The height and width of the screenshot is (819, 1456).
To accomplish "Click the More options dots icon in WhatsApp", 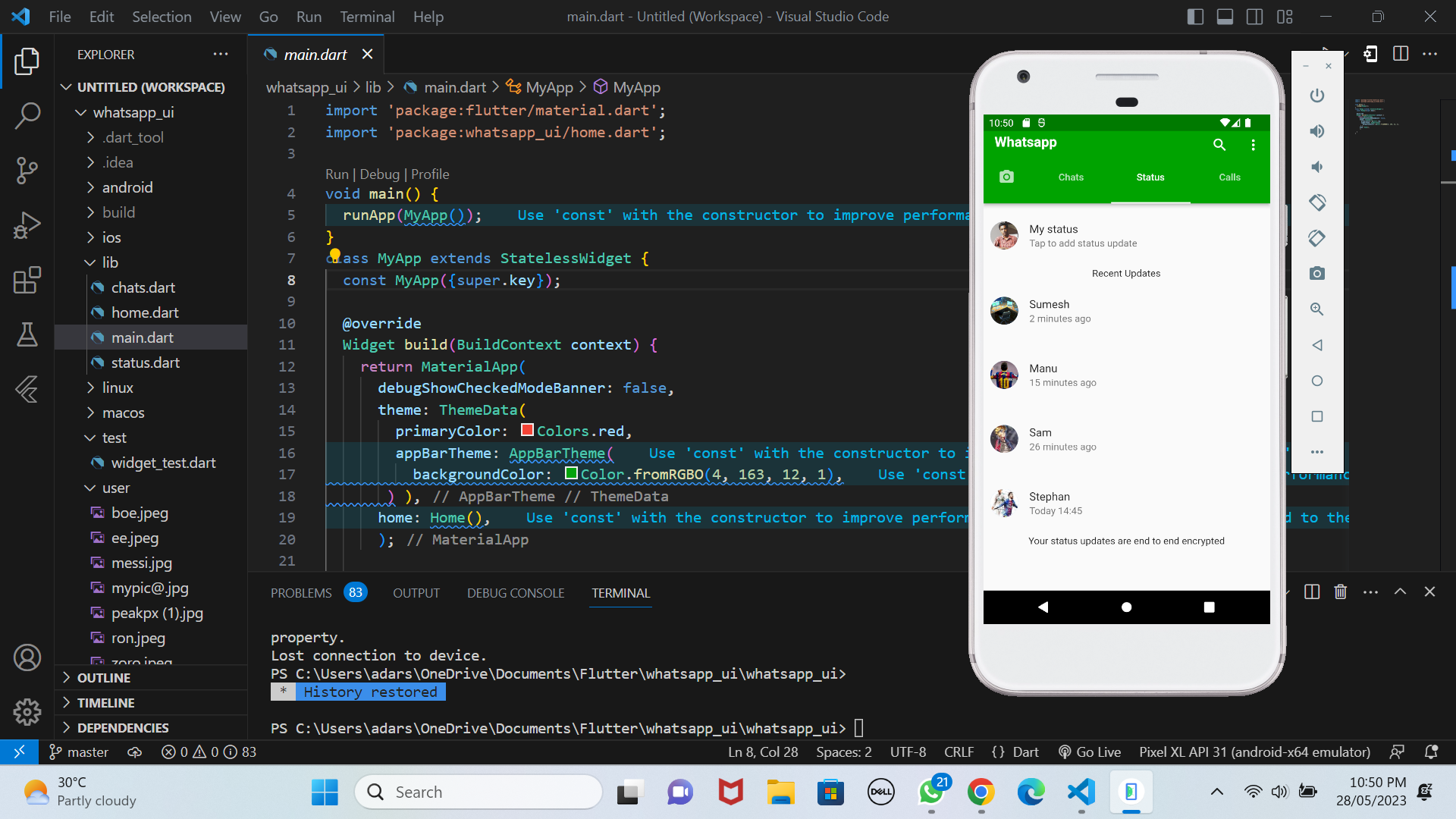I will [x=1254, y=144].
